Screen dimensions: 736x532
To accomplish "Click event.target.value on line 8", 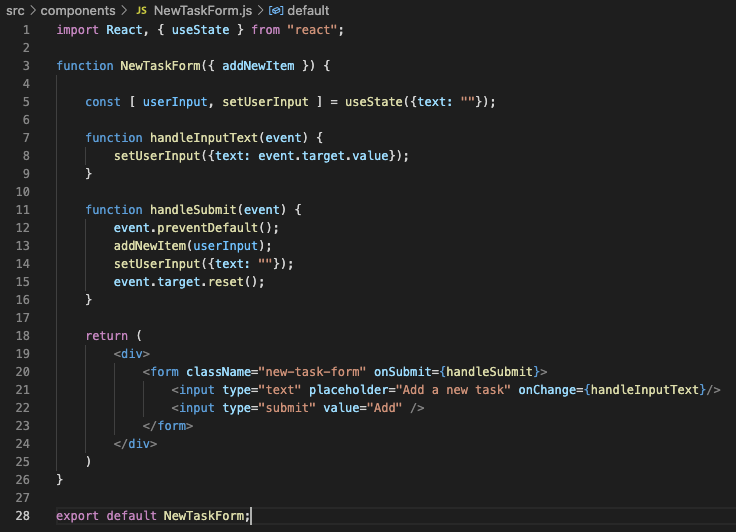I will (323, 156).
